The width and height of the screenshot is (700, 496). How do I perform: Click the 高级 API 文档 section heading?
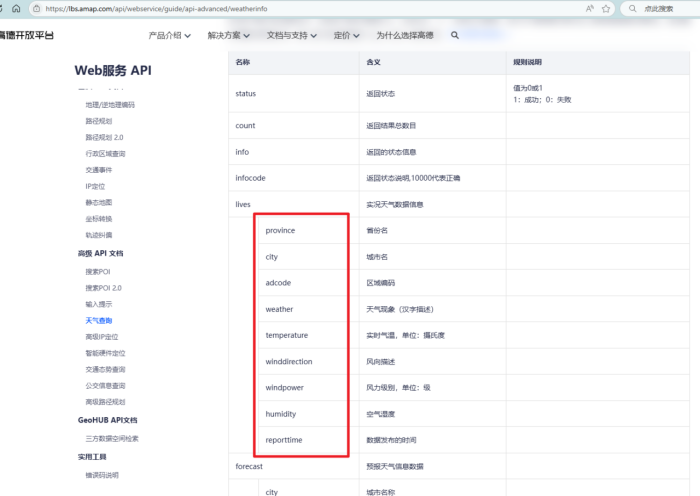100,253
